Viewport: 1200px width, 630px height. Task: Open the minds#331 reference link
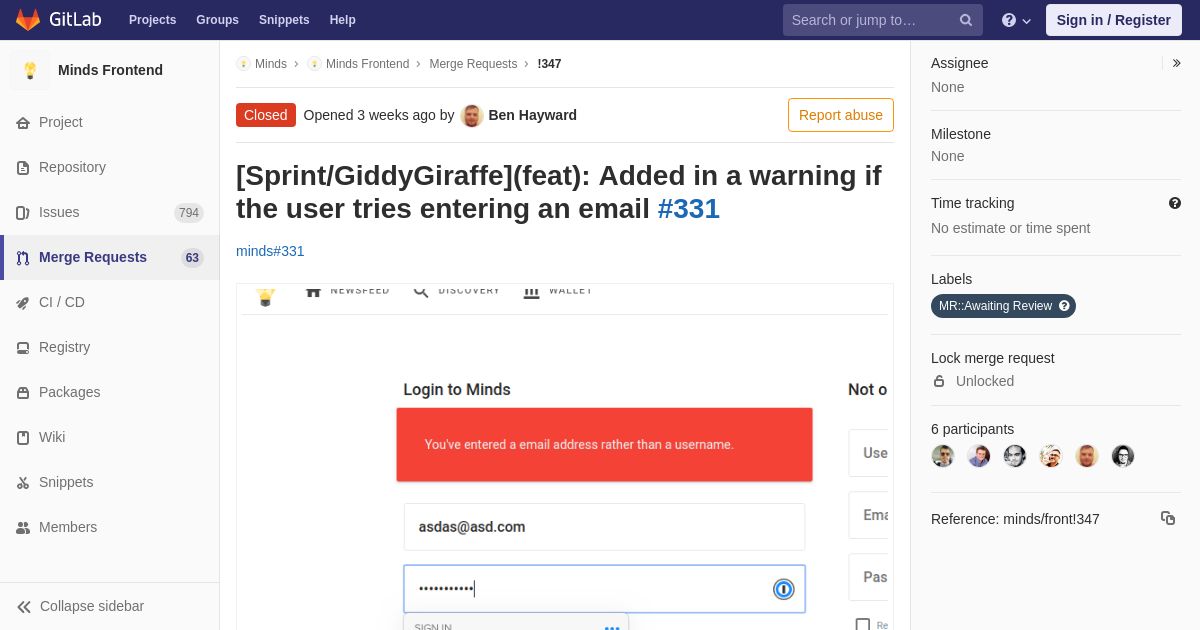[270, 251]
